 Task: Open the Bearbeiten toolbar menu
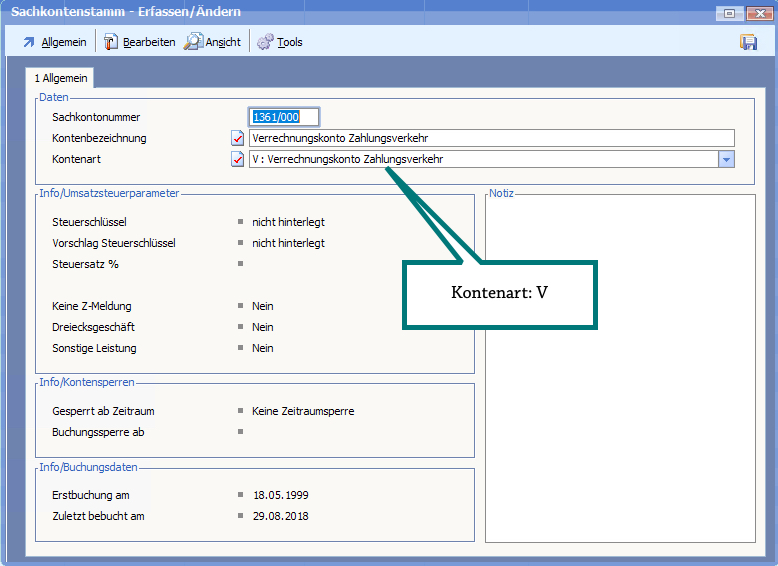(139, 42)
